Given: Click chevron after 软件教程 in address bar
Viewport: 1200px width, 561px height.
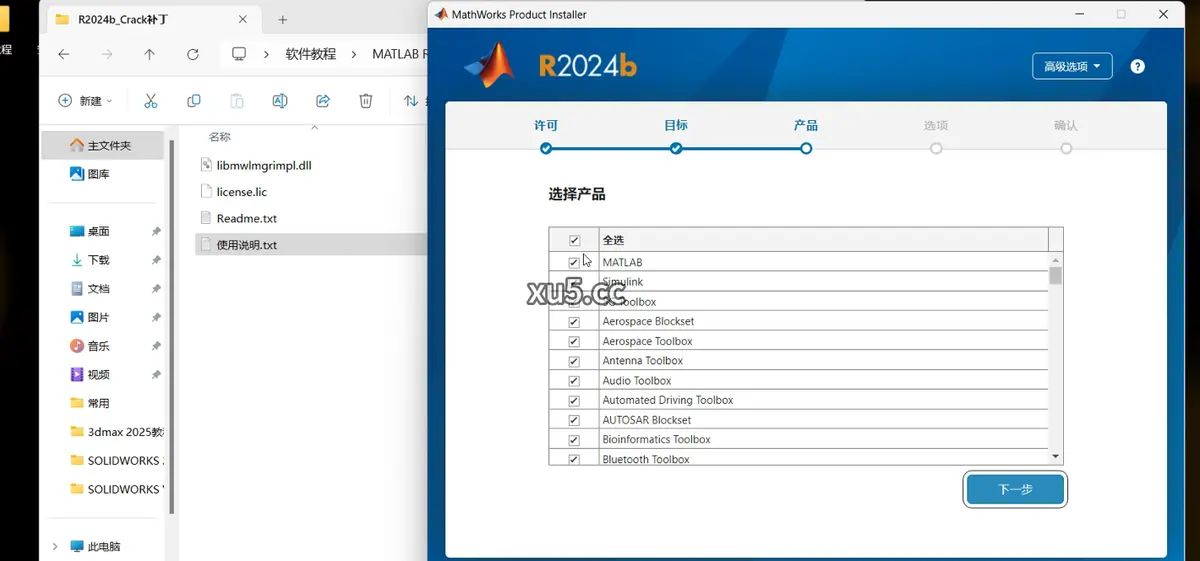Looking at the screenshot, I should (x=352, y=54).
